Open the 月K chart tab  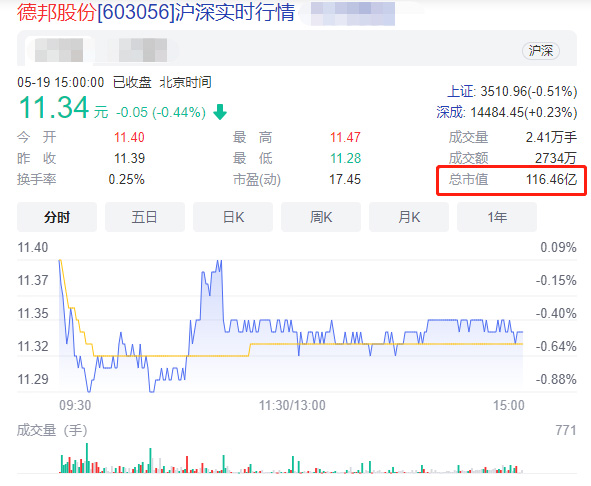pos(409,217)
